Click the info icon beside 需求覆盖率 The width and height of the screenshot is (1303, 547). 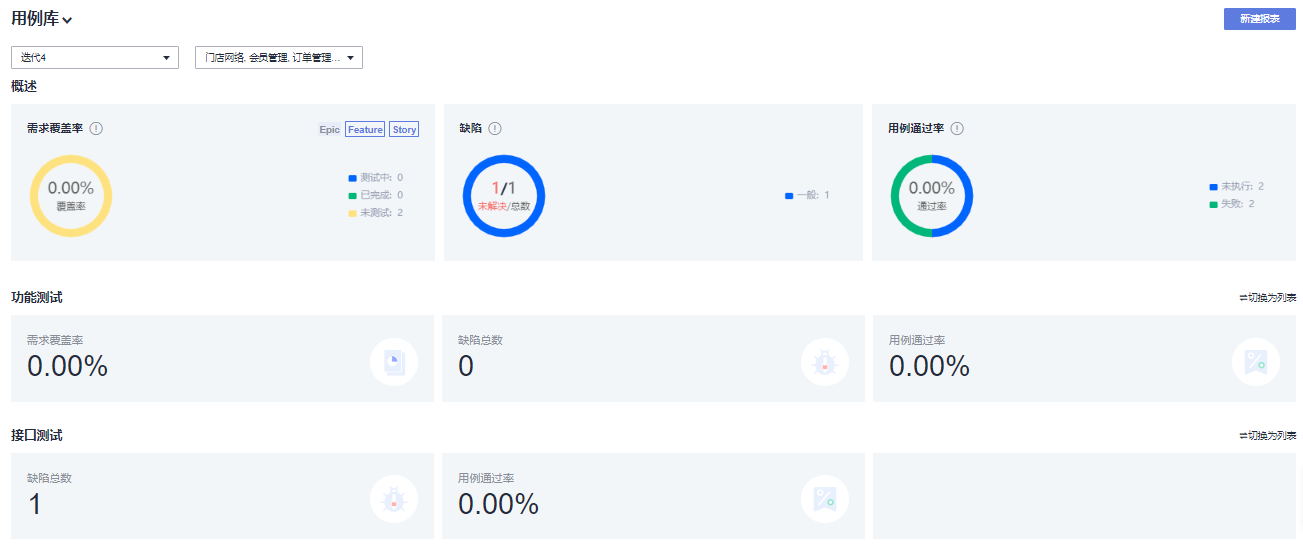click(96, 129)
